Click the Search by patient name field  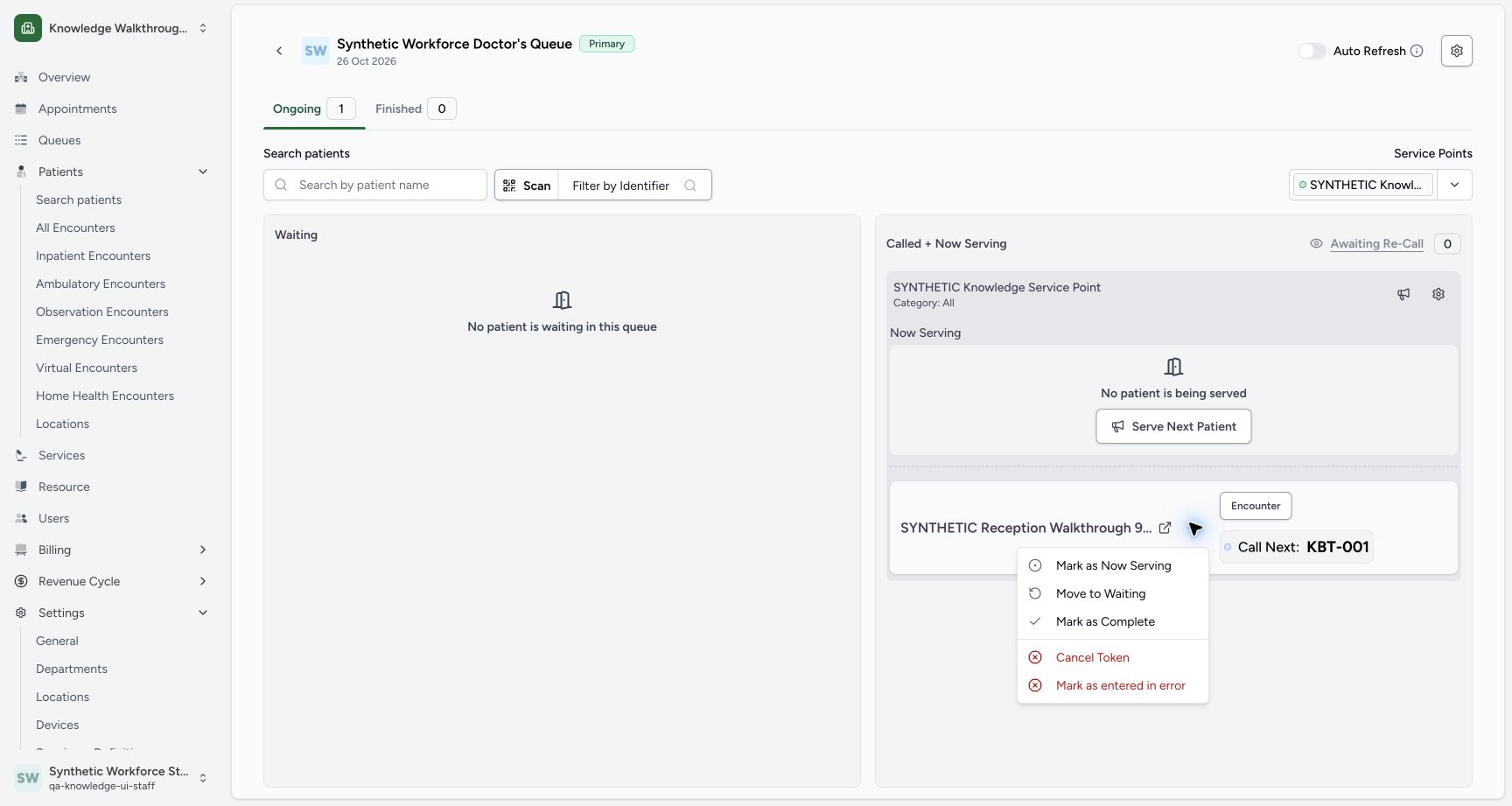point(375,185)
